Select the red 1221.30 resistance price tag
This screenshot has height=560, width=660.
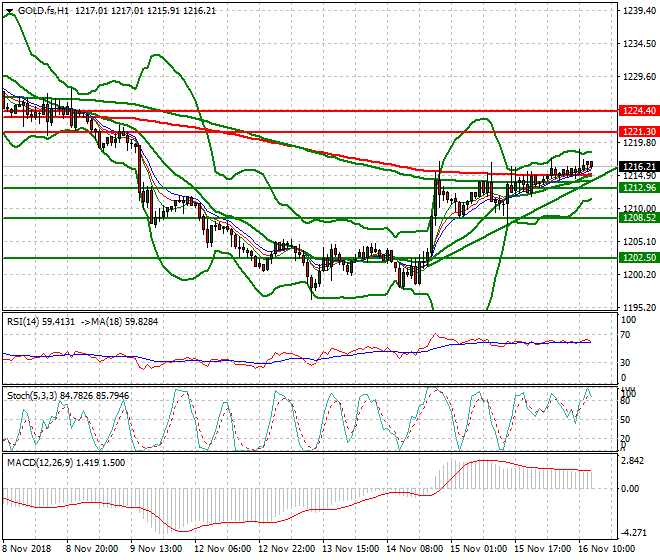[637, 132]
